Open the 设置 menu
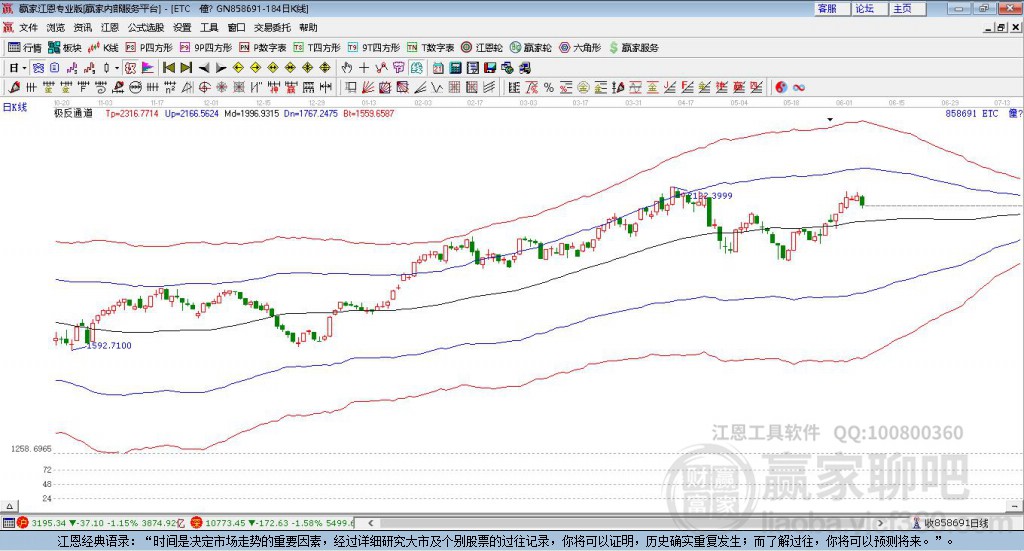 [182, 27]
